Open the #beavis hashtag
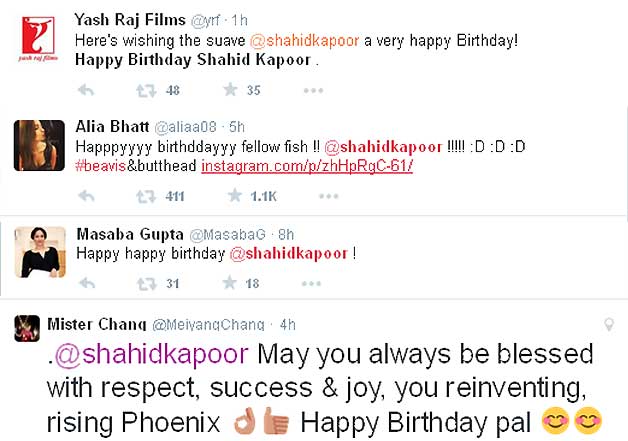The image size is (628, 441). (101, 166)
